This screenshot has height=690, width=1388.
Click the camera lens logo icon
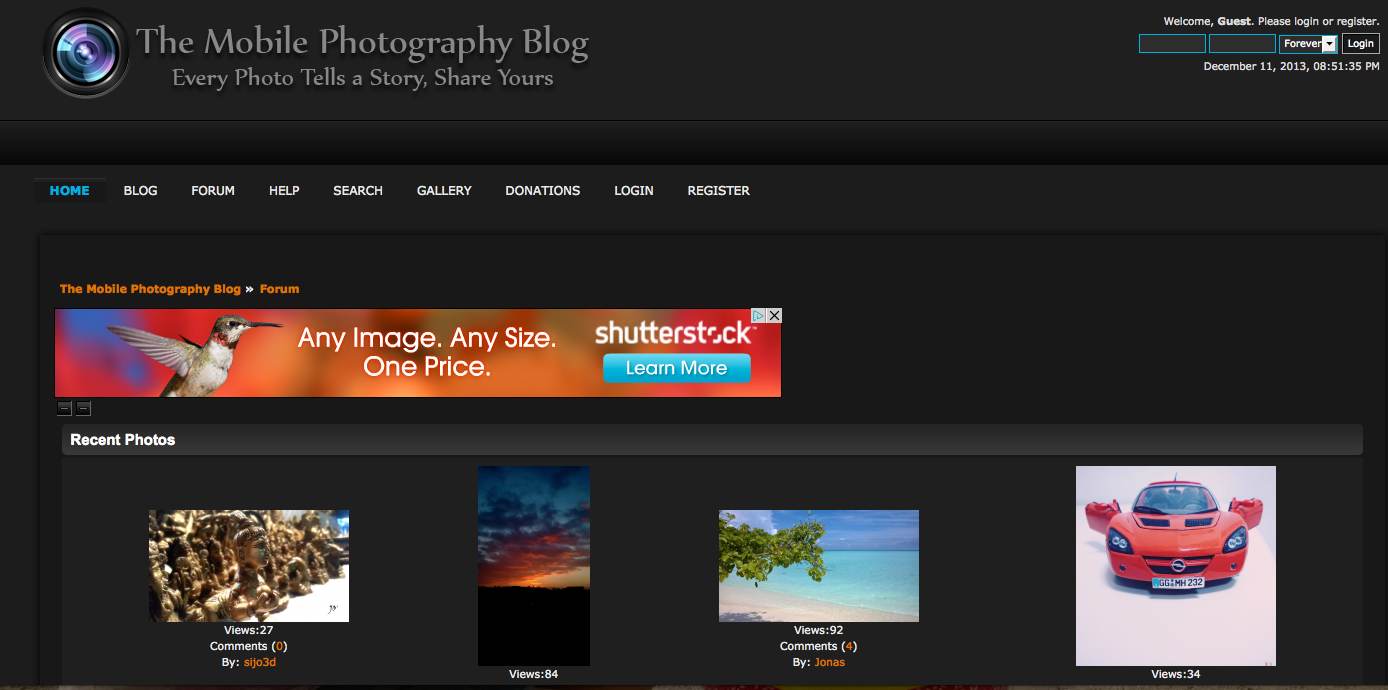tap(86, 54)
